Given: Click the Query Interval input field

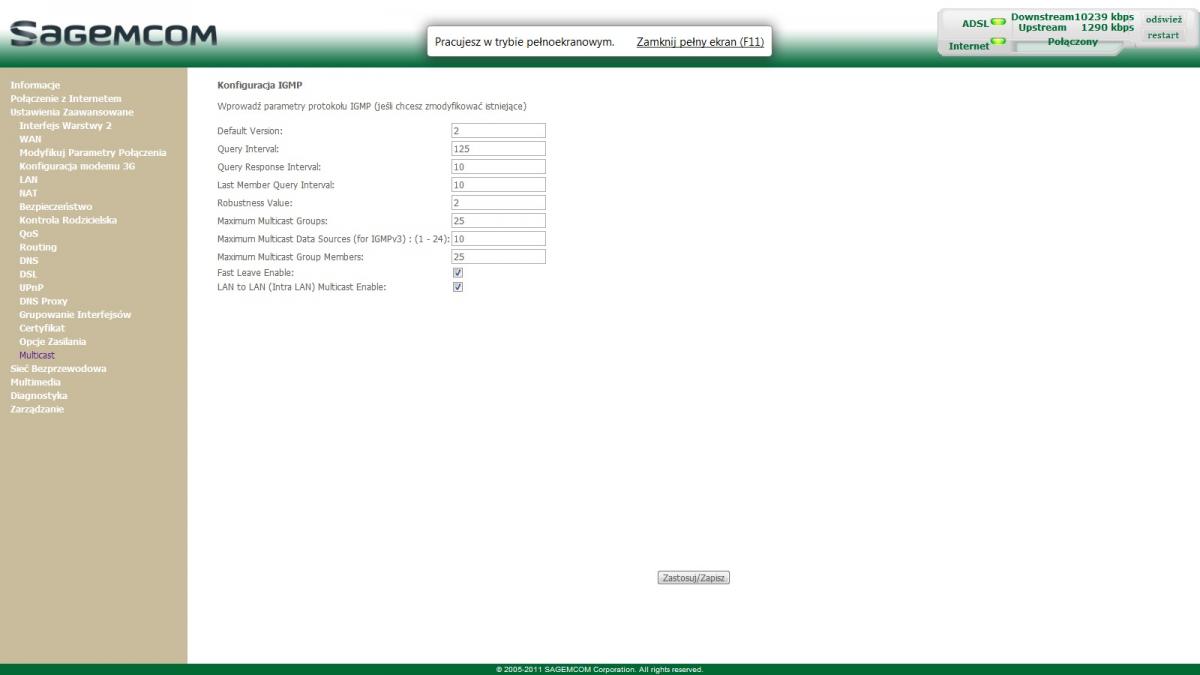Looking at the screenshot, I should coord(498,148).
